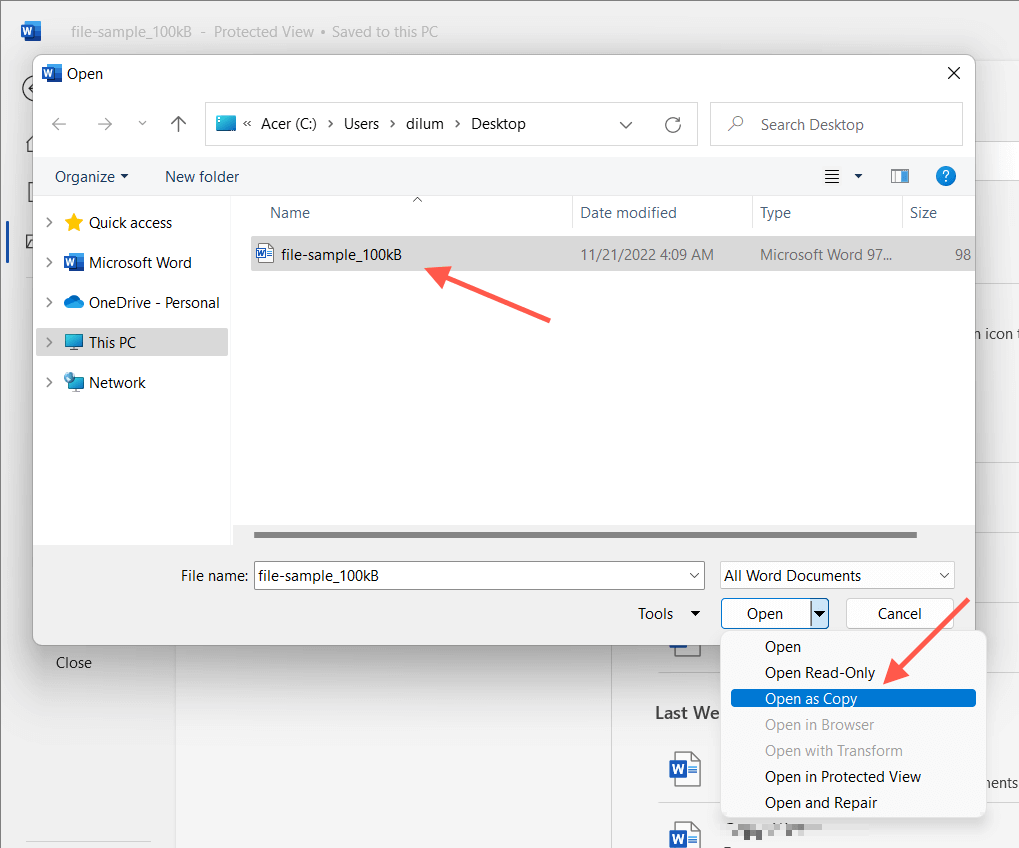Click Users in the address path
Viewport: 1019px width, 848px height.
click(x=361, y=124)
